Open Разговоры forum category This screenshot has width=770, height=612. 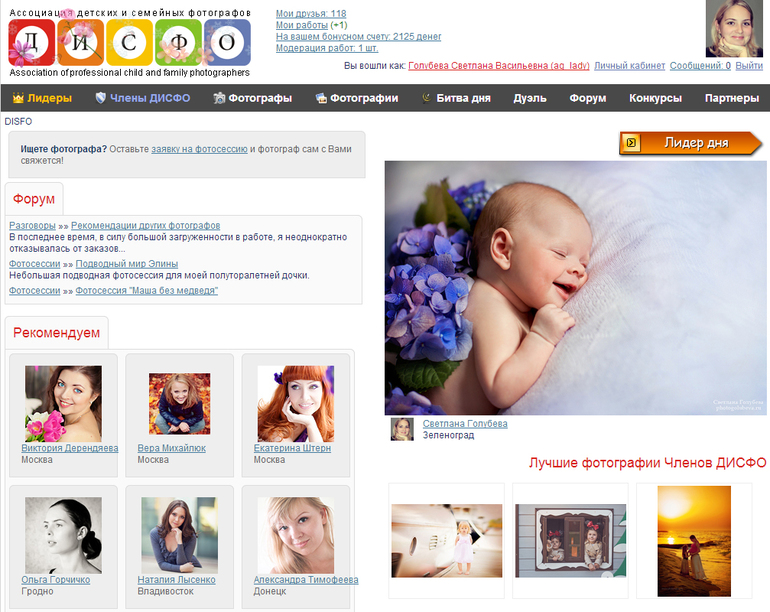[x=32, y=225]
